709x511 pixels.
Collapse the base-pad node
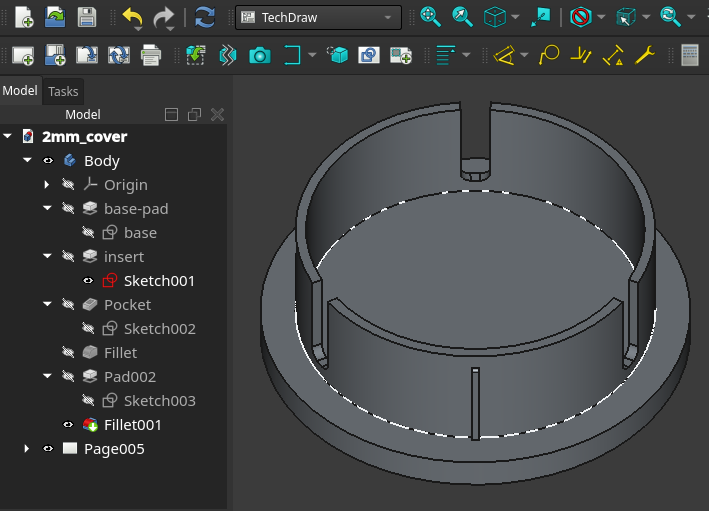pyautogui.click(x=47, y=208)
